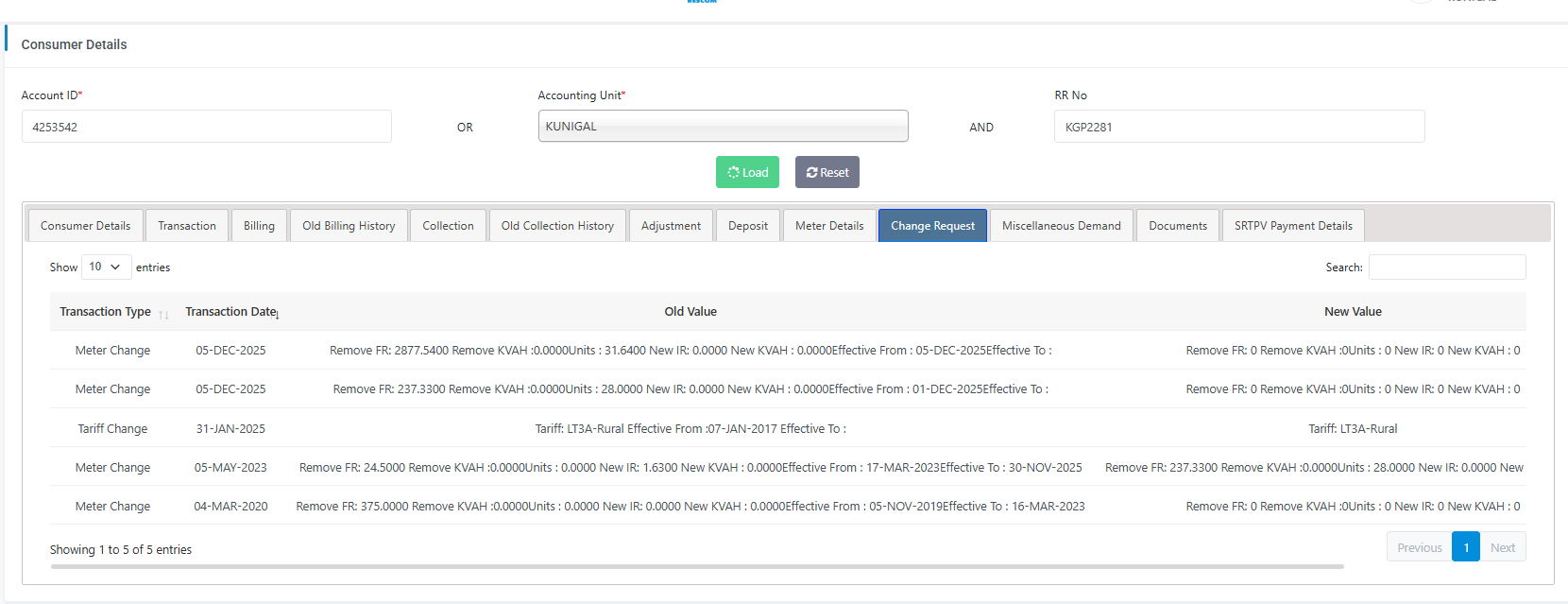This screenshot has width=1568, height=604.
Task: Open the Adjustment tab
Action: pyautogui.click(x=671, y=226)
